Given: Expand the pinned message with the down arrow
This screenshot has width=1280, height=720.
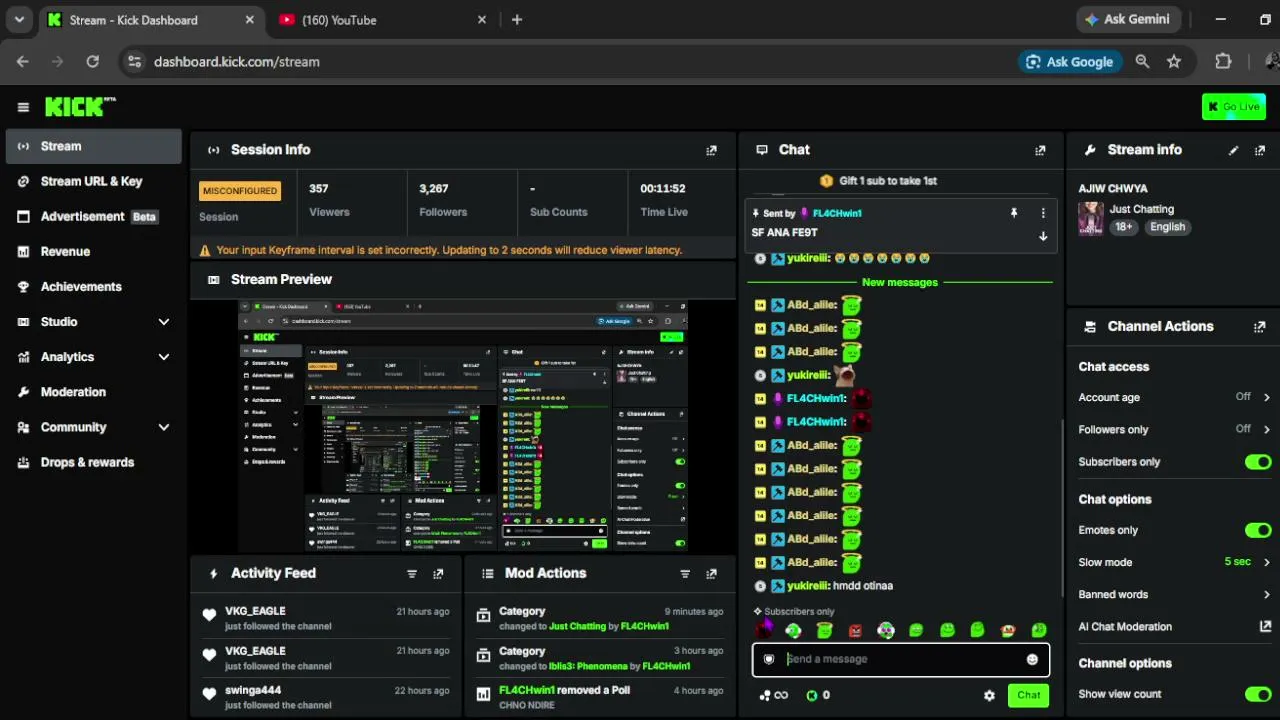Looking at the screenshot, I should click(x=1043, y=237).
